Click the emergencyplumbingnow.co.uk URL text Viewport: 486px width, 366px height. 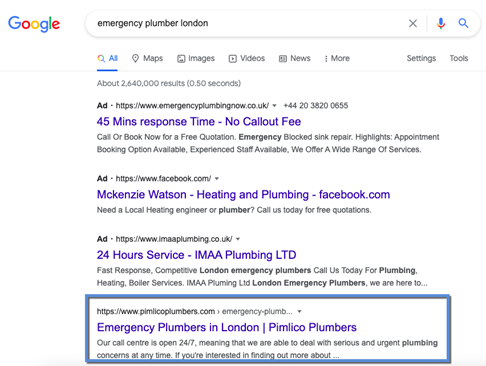[192, 106]
